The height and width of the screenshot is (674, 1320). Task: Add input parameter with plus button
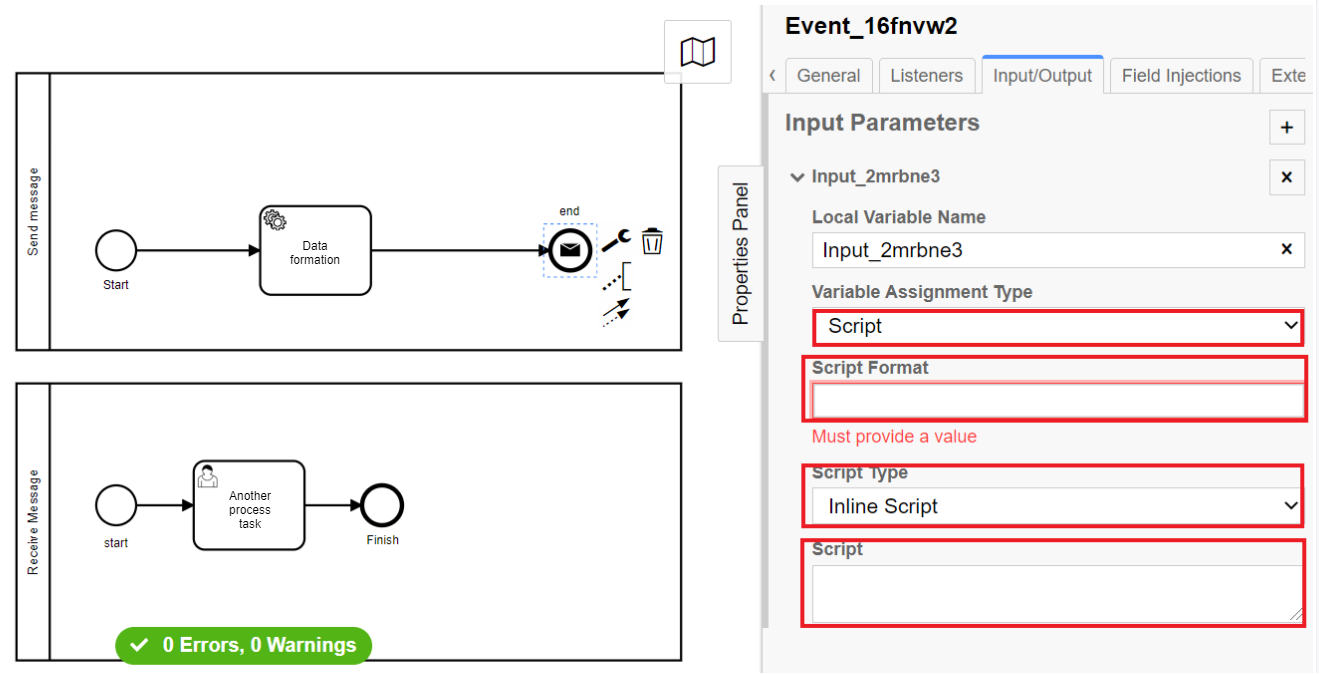(x=1287, y=127)
